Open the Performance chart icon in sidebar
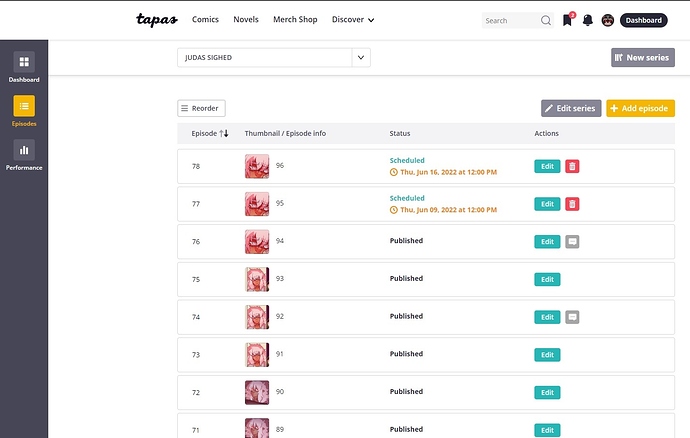690x438 pixels. coord(24,150)
